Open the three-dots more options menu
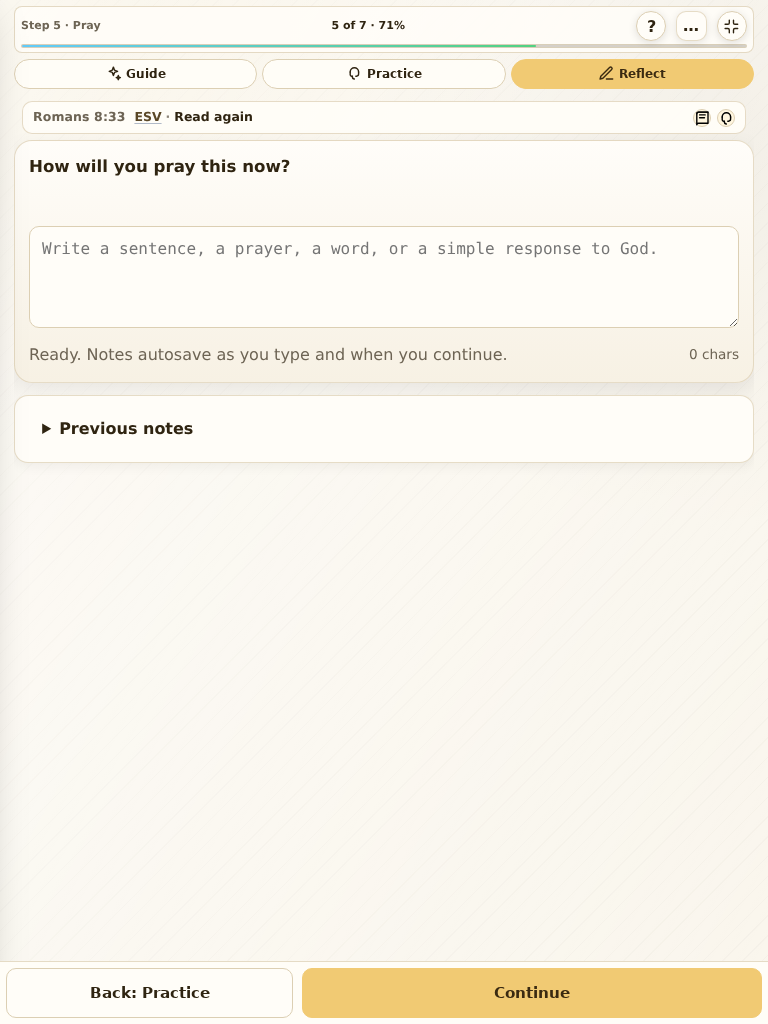 pos(691,27)
